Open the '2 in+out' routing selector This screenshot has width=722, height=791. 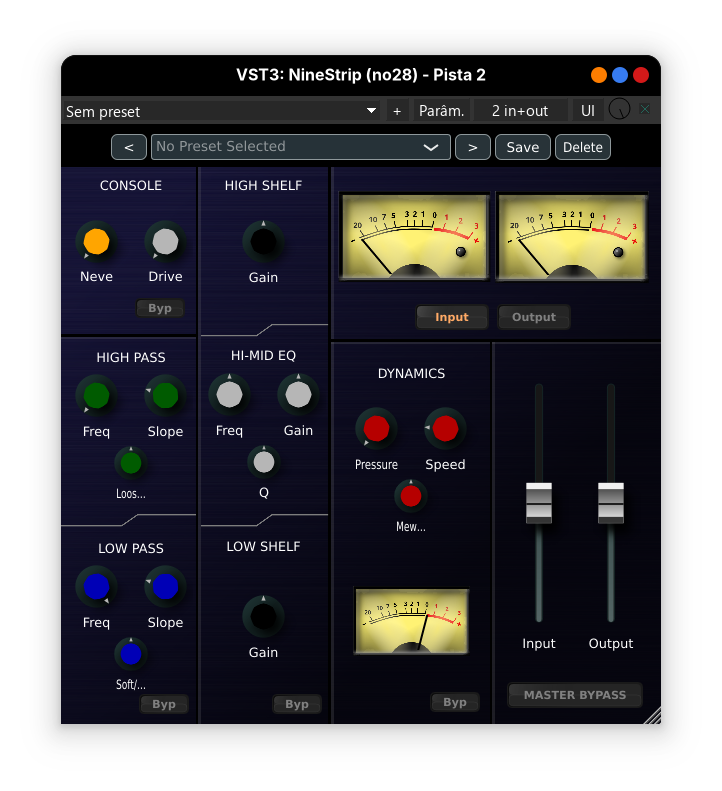(520, 111)
